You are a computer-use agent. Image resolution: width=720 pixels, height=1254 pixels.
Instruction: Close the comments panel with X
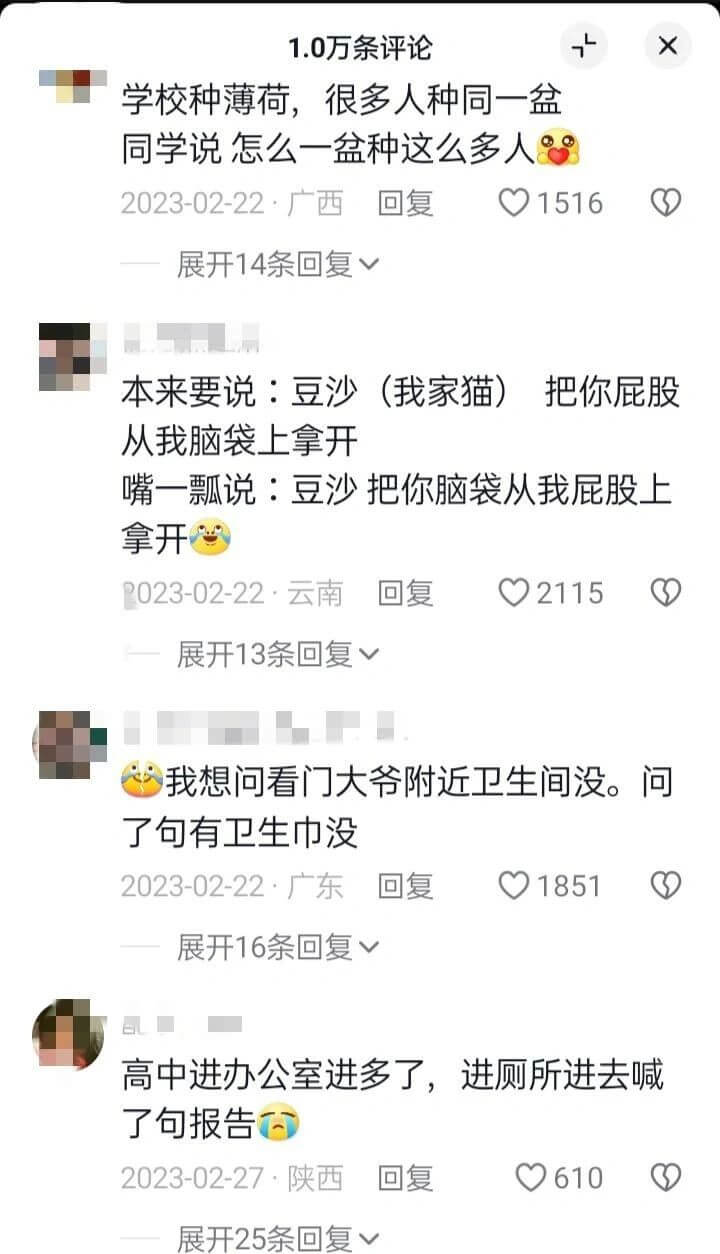click(x=668, y=45)
